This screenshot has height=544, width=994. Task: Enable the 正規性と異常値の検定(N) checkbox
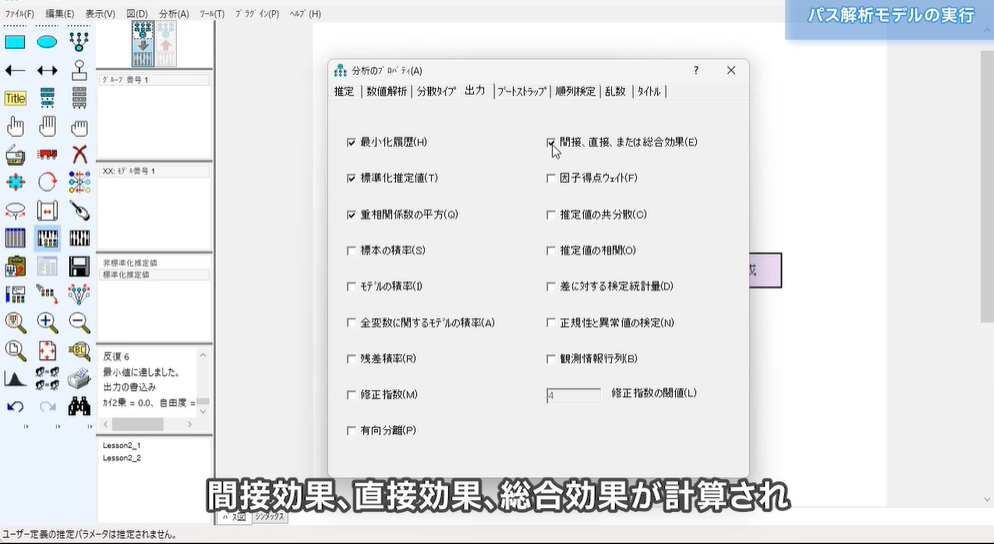(551, 323)
